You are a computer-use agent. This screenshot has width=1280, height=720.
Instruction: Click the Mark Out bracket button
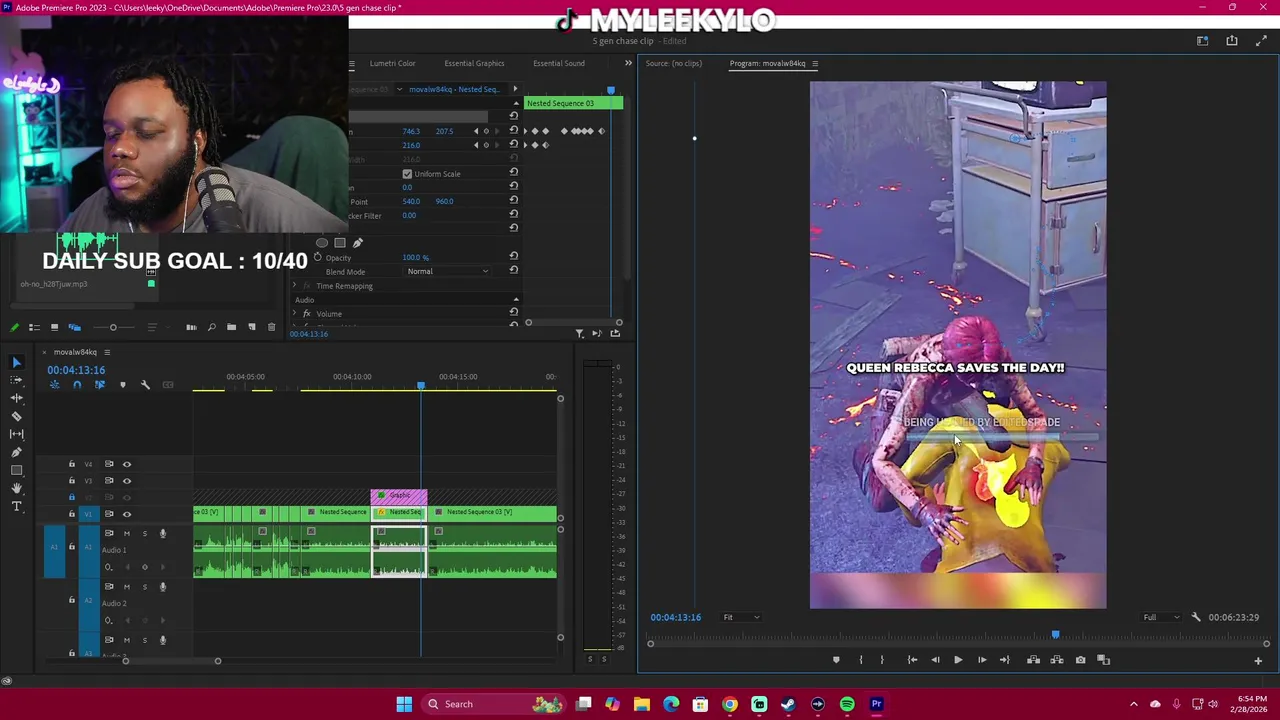pyautogui.click(x=882, y=660)
